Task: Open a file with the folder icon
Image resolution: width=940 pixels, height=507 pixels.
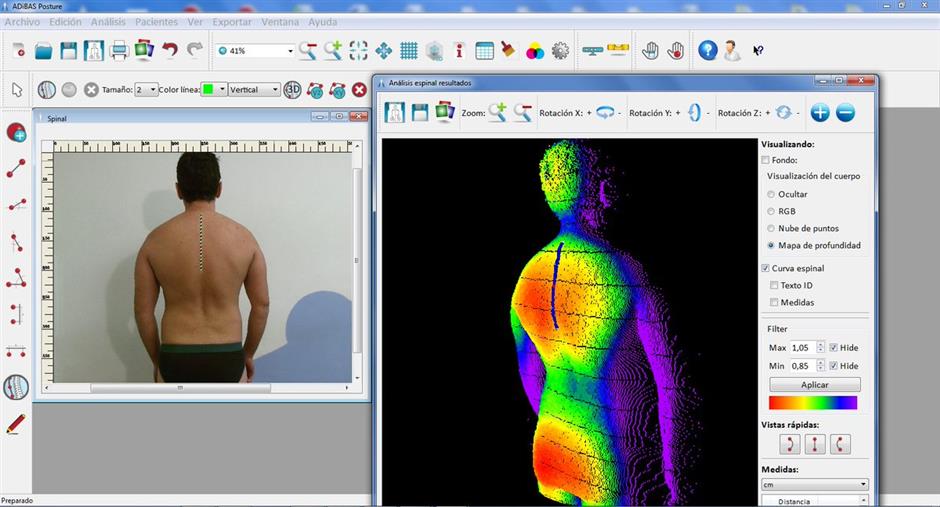Action: (44, 51)
